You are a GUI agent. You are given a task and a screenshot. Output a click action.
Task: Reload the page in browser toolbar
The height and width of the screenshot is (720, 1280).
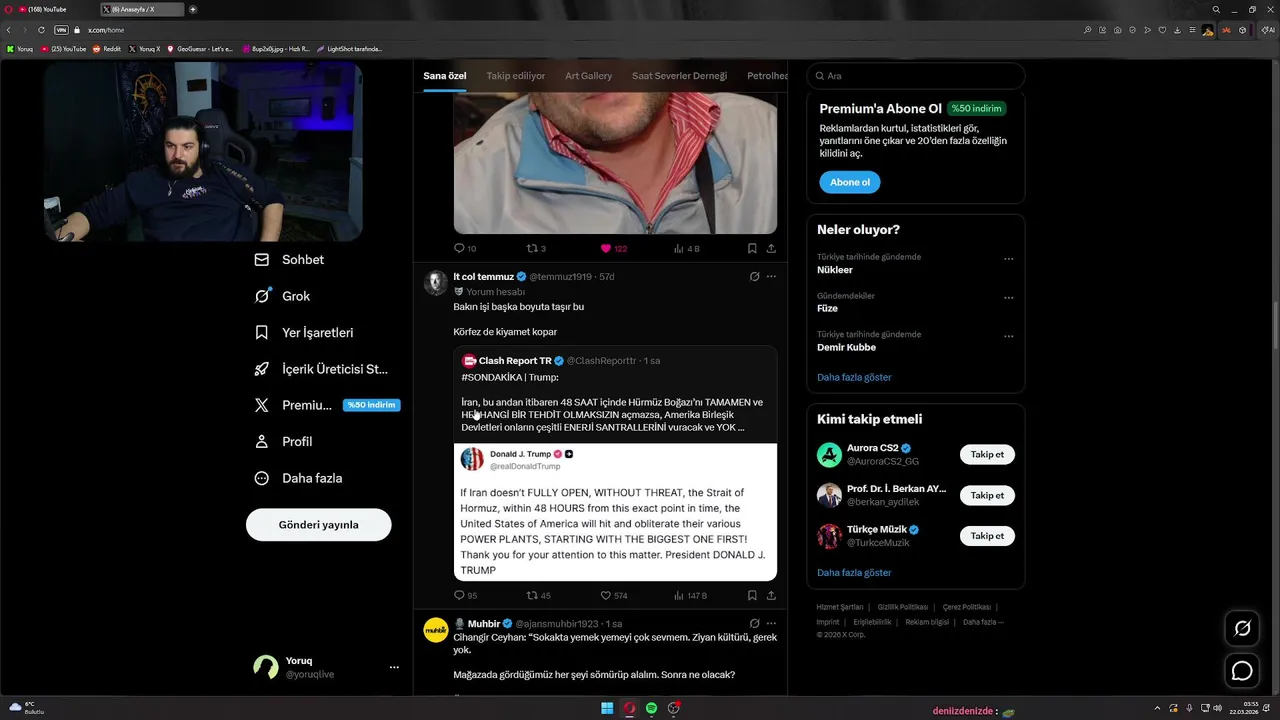(x=40, y=30)
